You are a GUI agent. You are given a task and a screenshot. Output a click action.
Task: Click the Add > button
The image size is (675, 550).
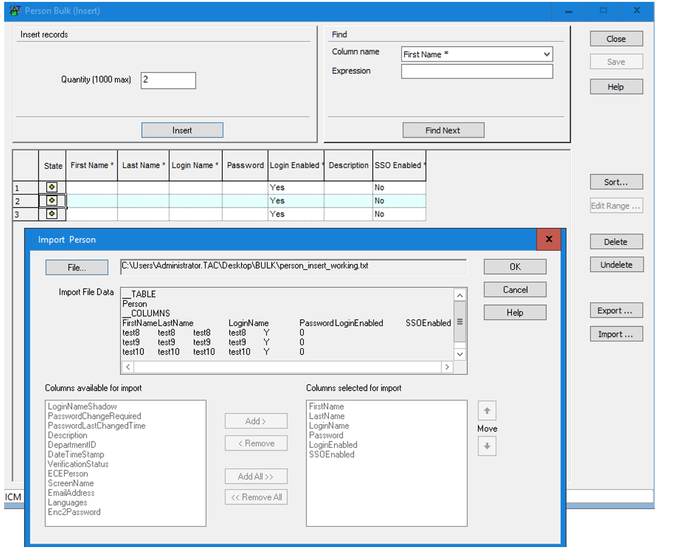tap(256, 421)
